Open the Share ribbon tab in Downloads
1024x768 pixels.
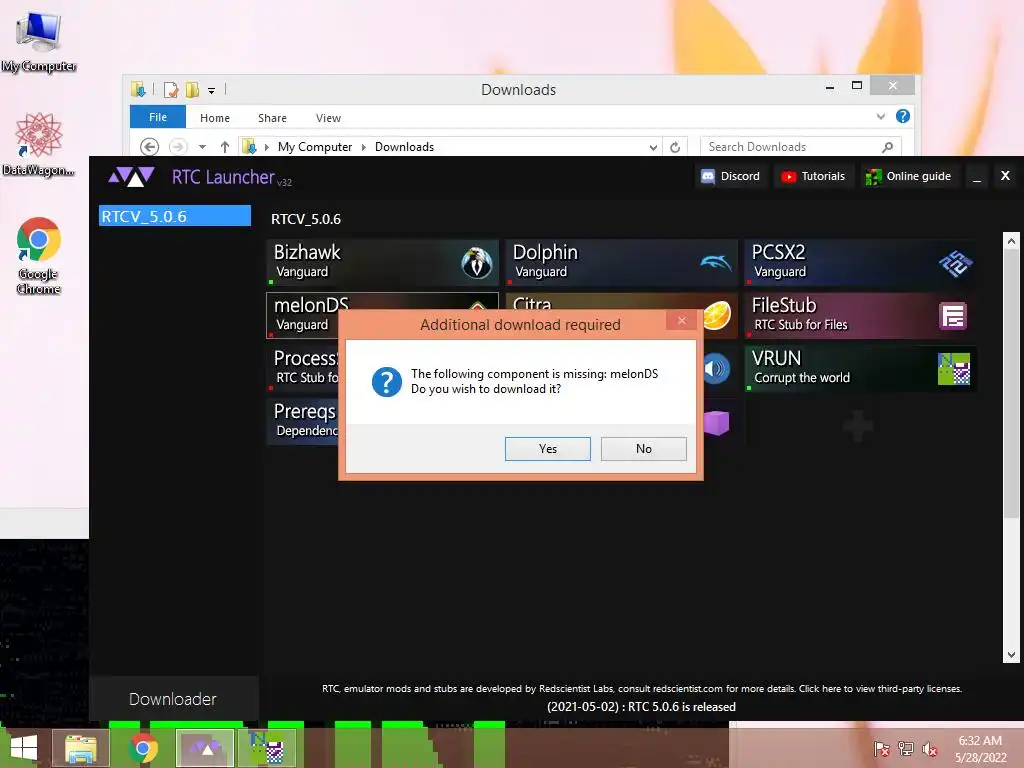[272, 118]
